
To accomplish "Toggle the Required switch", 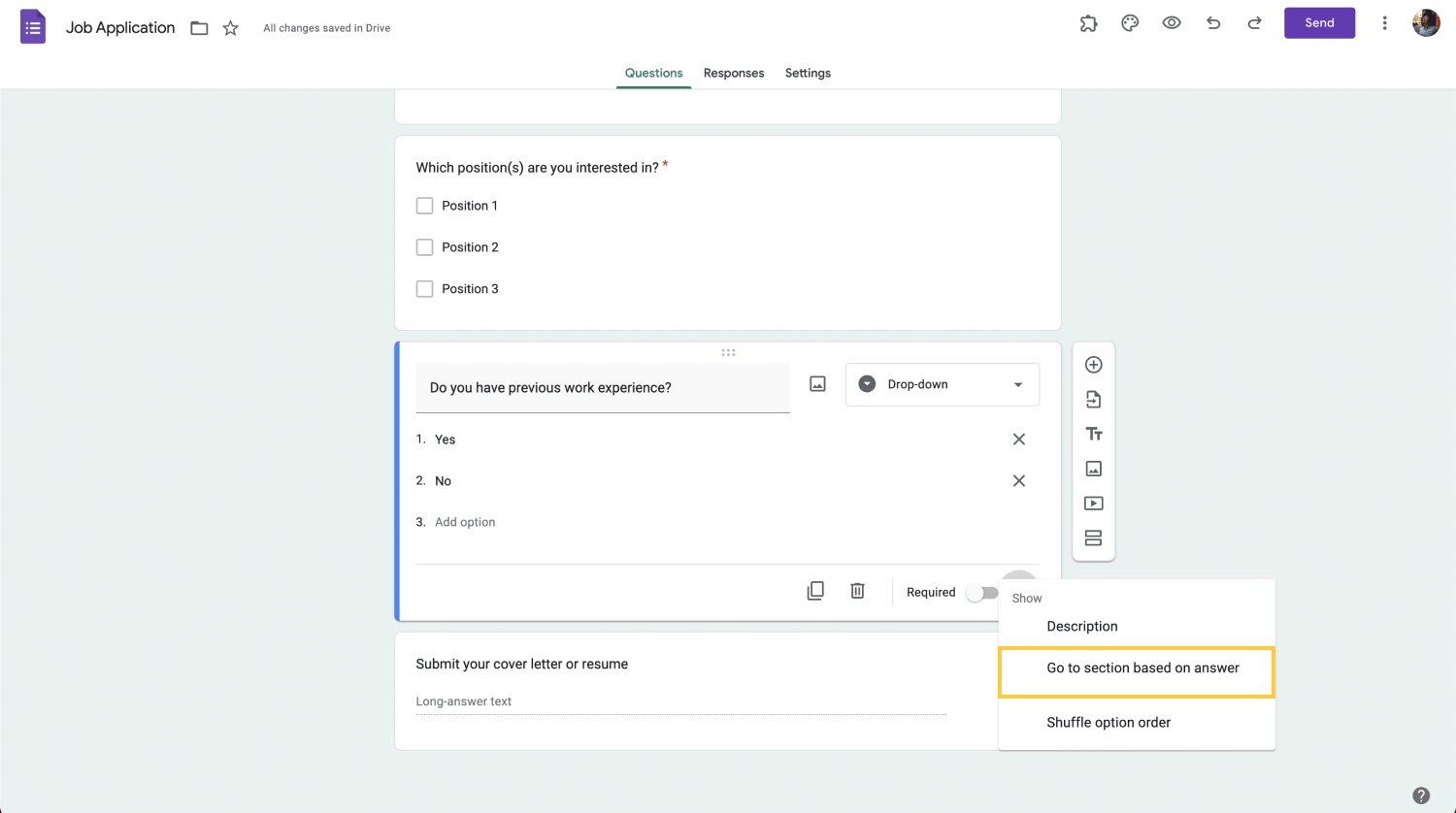I will point(981,593).
